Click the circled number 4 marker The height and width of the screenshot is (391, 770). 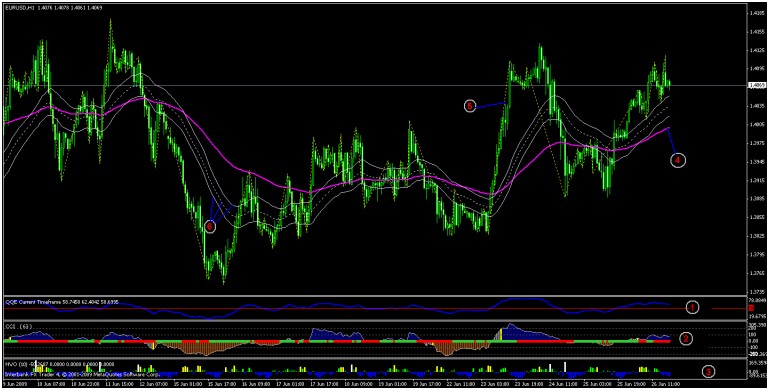coord(678,160)
